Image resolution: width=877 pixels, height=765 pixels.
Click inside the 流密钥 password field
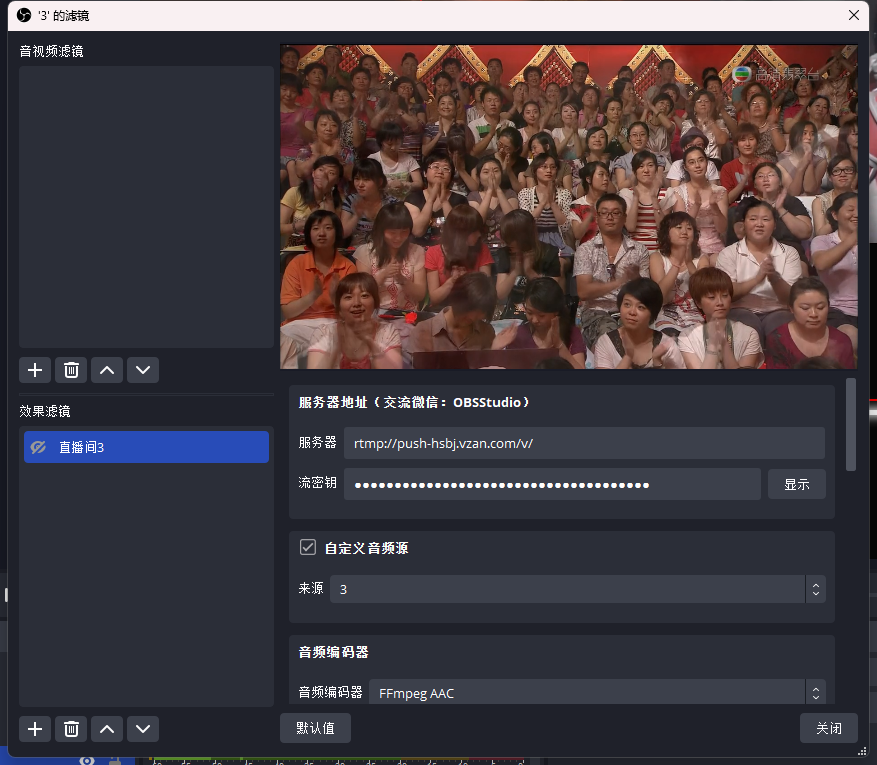click(551, 484)
